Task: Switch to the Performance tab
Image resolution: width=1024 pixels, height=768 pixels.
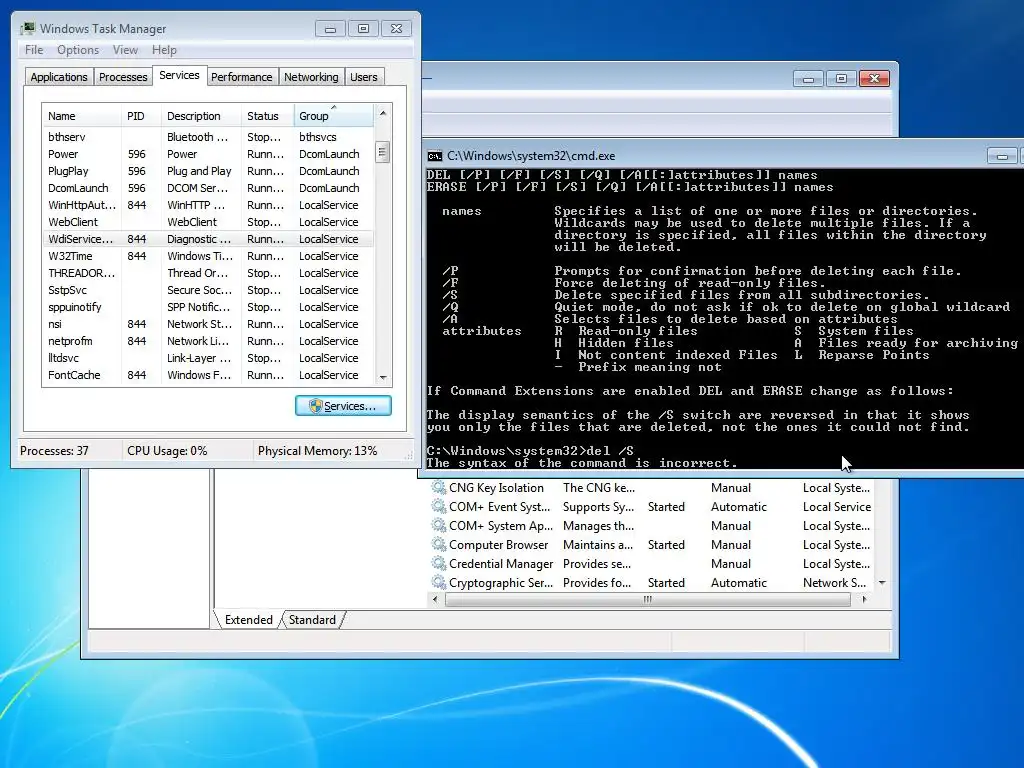Action: (242, 77)
